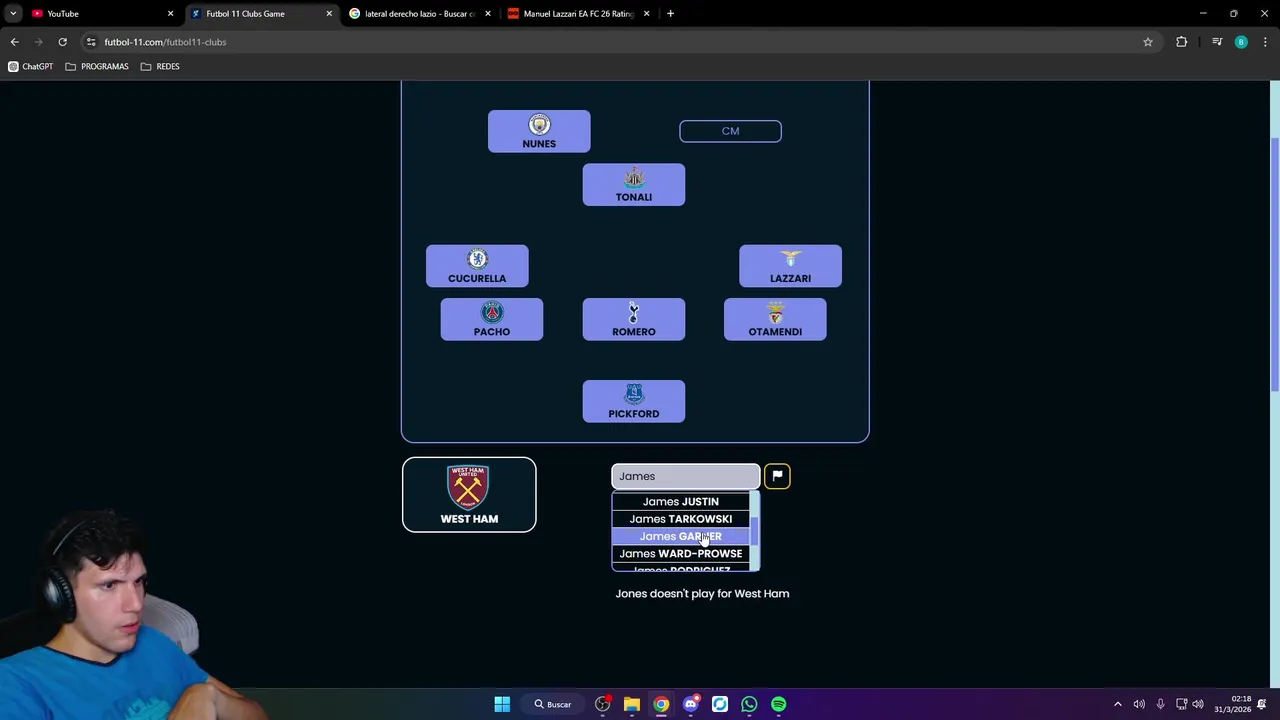Viewport: 1280px width, 720px height.
Task: Select the LAZZARI Lazio player card
Action: (790, 266)
